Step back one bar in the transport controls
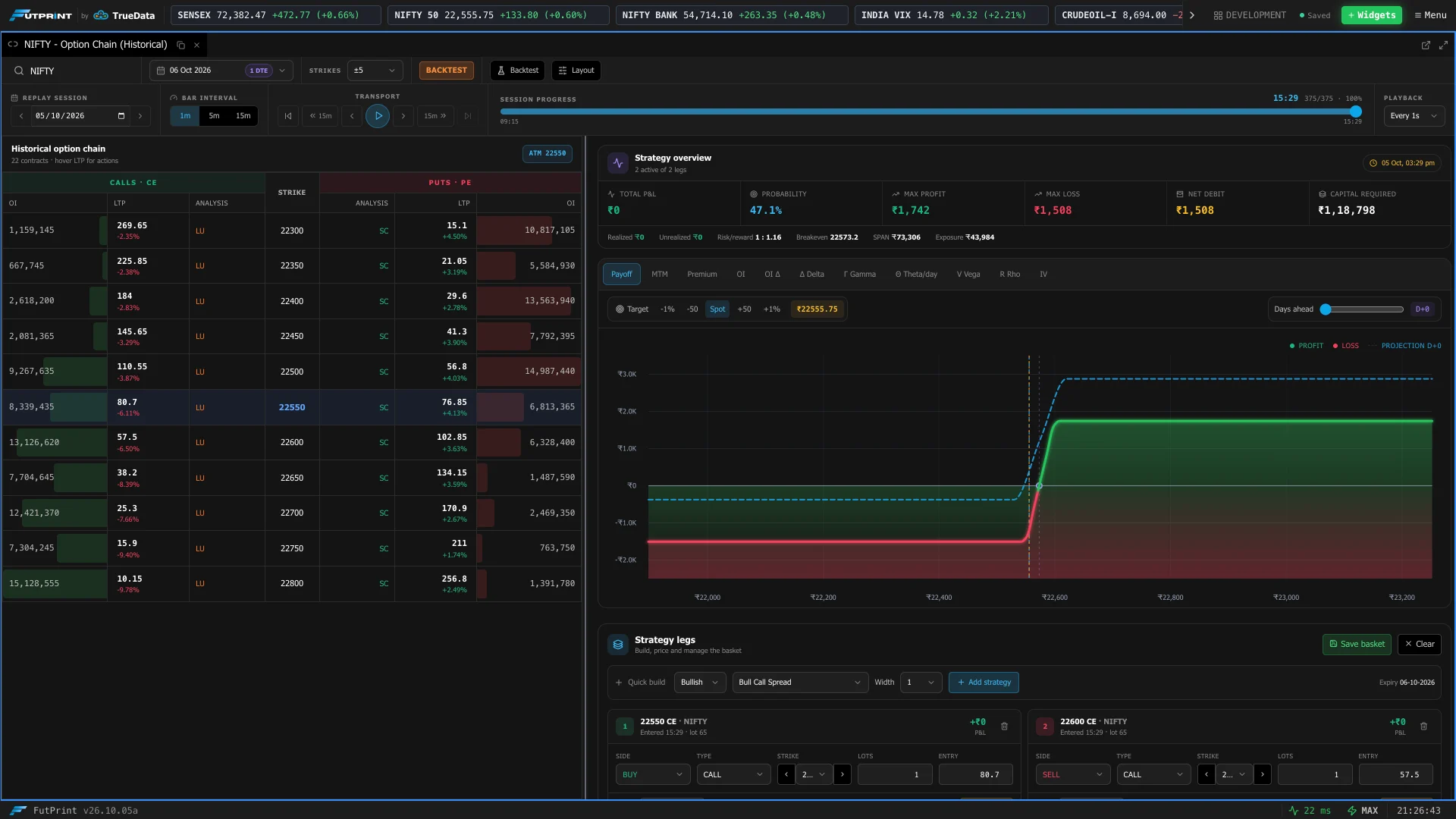 (x=352, y=116)
